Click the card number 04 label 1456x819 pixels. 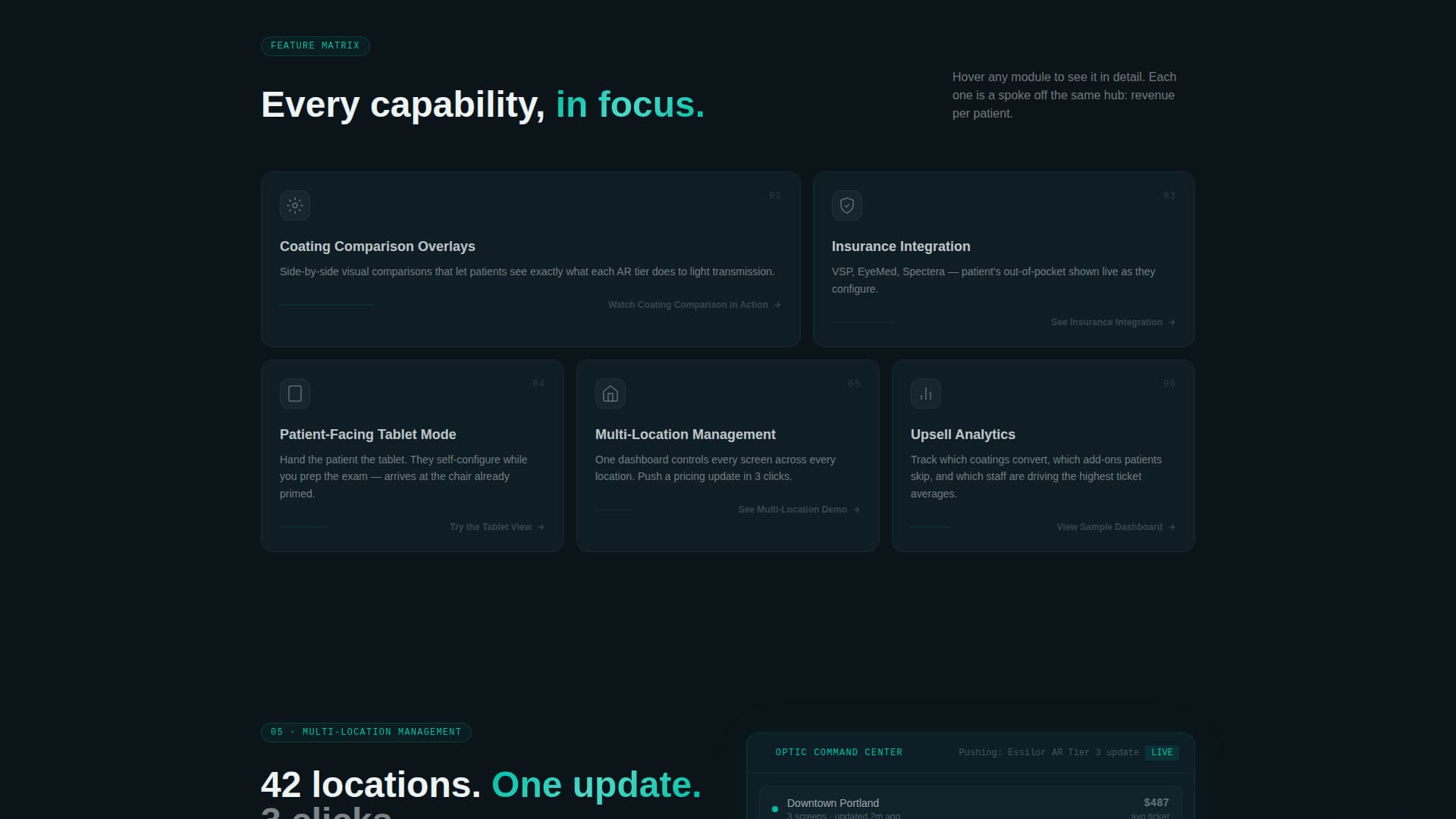click(538, 384)
